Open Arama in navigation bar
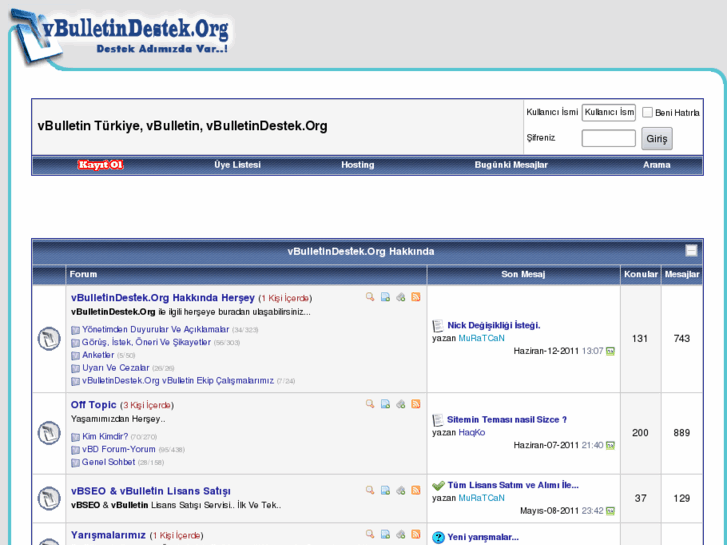The width and height of the screenshot is (727, 545). pos(657,165)
